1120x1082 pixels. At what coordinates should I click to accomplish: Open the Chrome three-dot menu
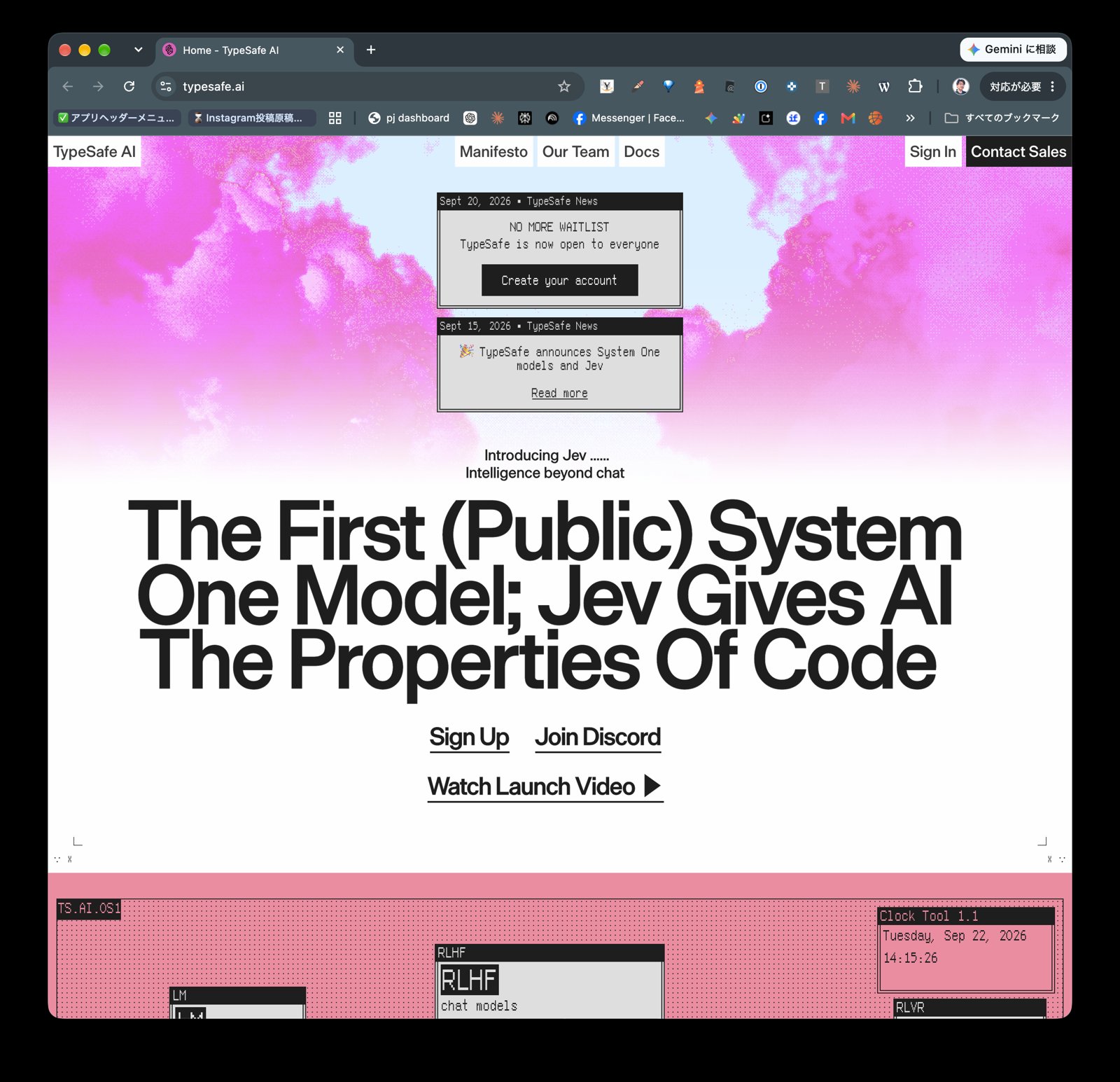click(x=1052, y=86)
